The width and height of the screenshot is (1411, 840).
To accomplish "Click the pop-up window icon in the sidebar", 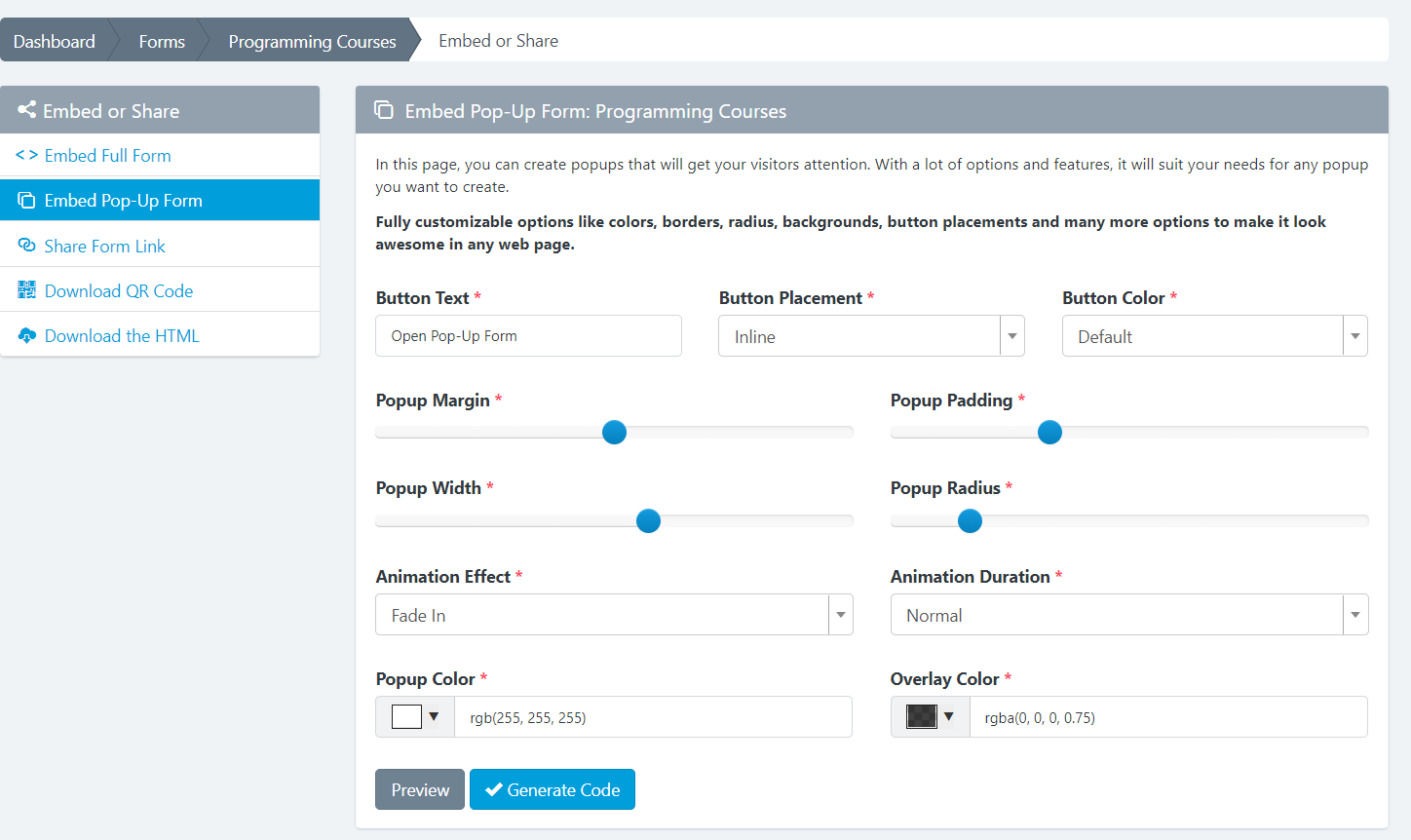I will coord(26,201).
